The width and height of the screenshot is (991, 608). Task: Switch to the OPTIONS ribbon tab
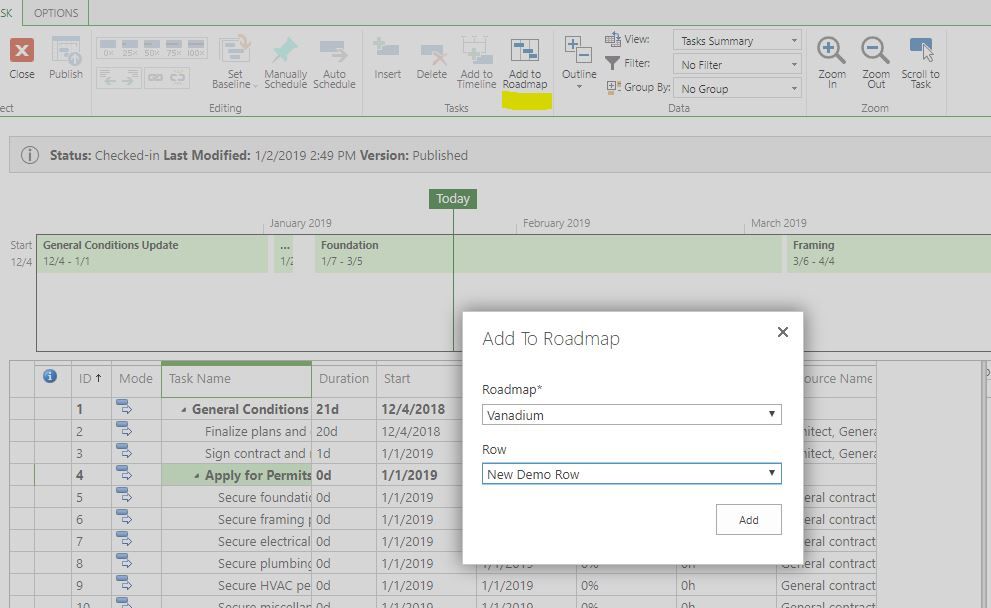click(56, 13)
